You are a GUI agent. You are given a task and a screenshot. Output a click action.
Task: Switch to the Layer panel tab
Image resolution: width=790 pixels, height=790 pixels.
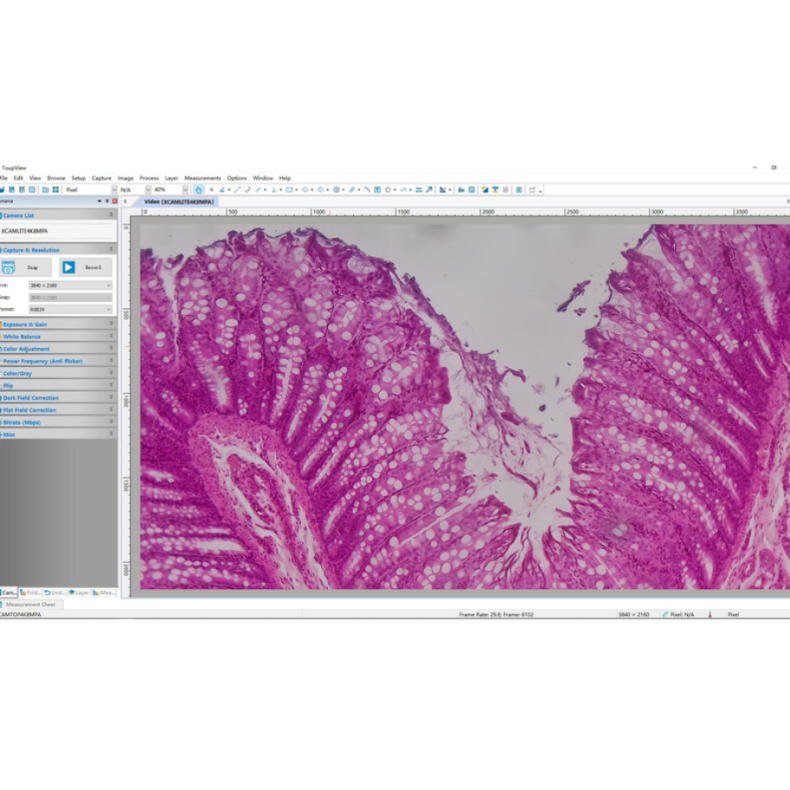pos(80,592)
